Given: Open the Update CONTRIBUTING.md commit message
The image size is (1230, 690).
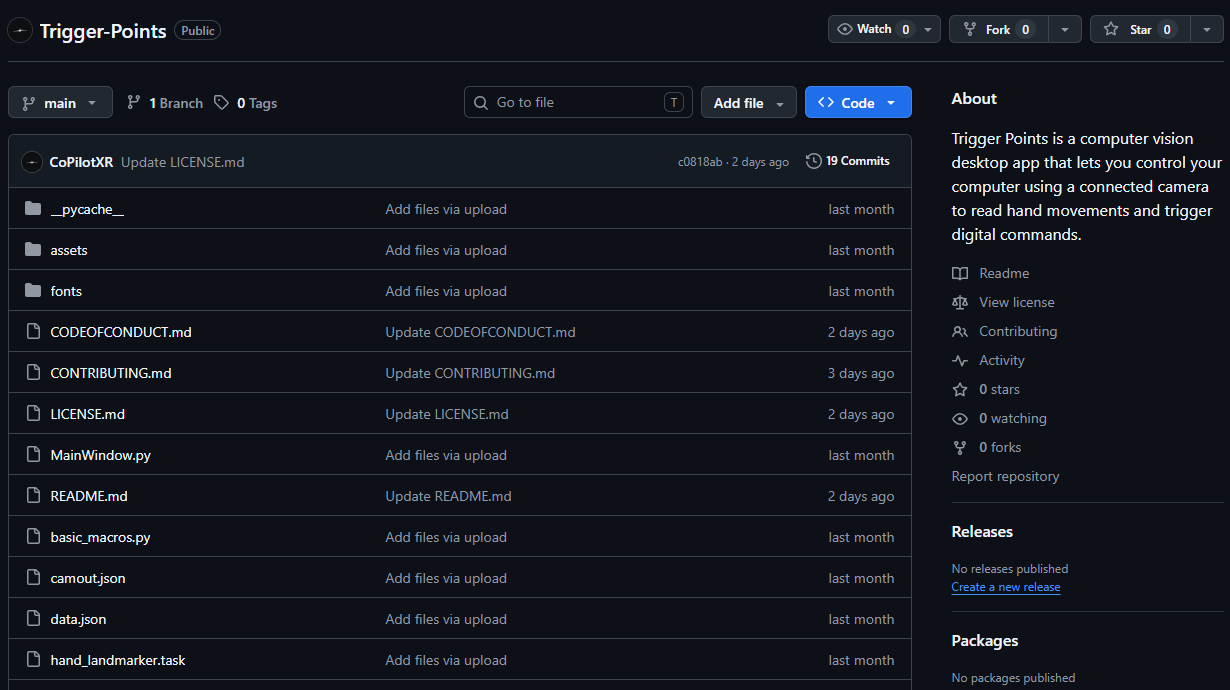Looking at the screenshot, I should [x=470, y=373].
